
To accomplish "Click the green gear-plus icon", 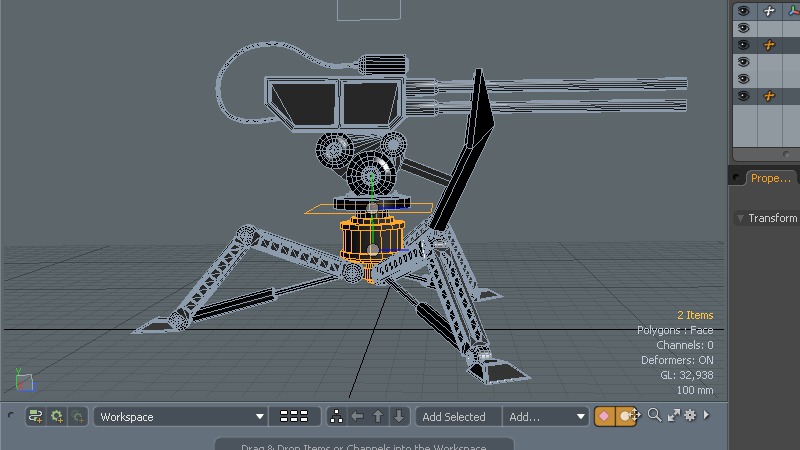I will coord(57,416).
